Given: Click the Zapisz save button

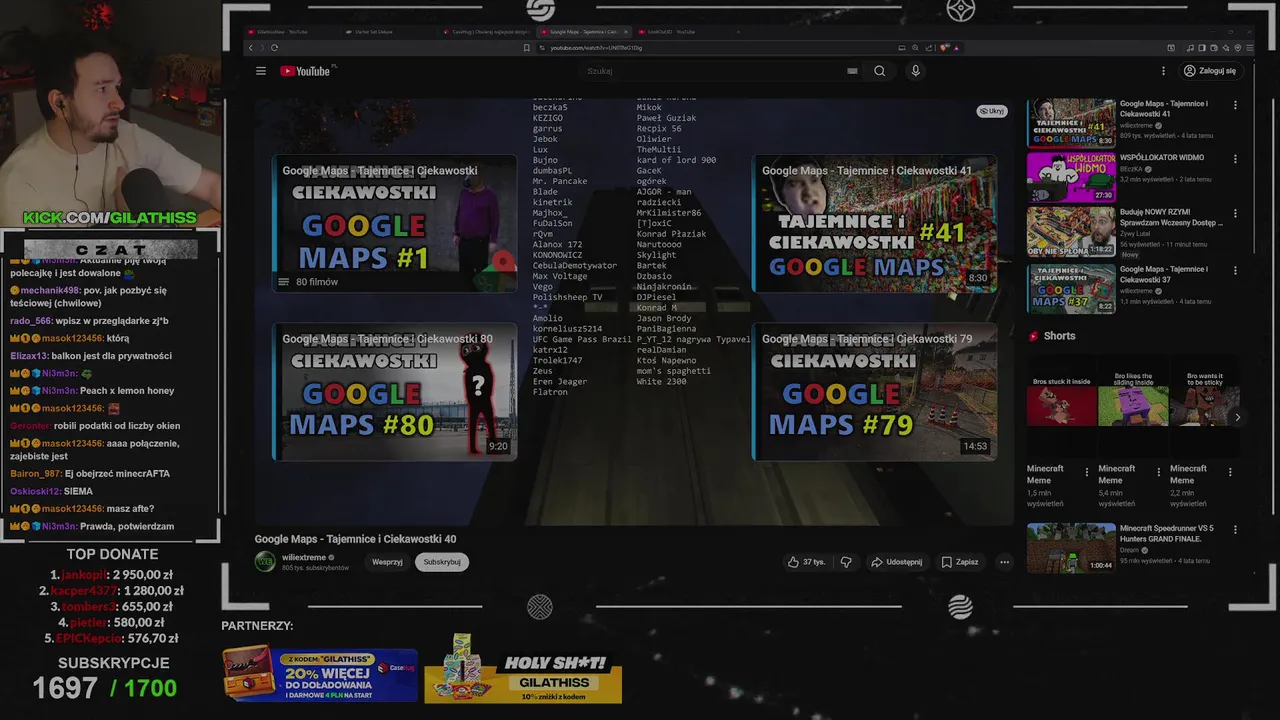Looking at the screenshot, I should click(960, 562).
